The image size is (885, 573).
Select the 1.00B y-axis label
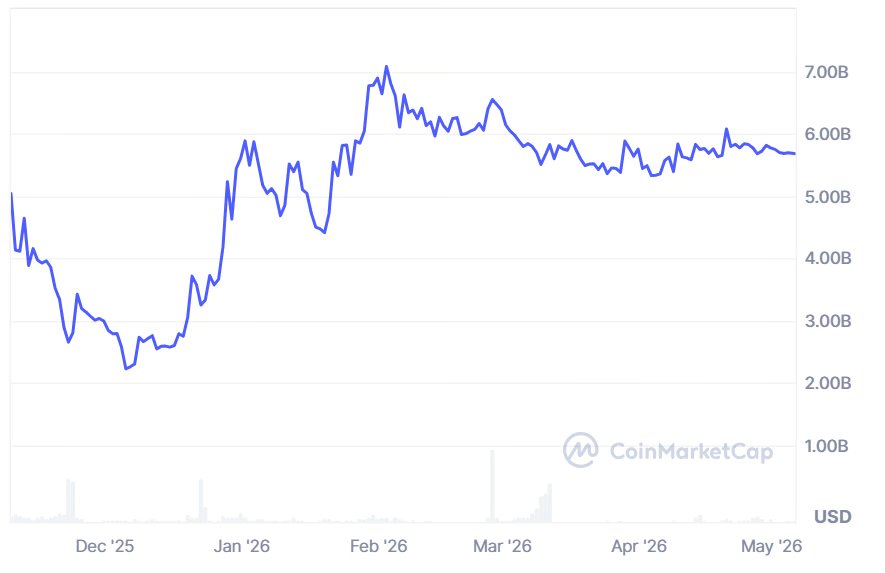[826, 446]
